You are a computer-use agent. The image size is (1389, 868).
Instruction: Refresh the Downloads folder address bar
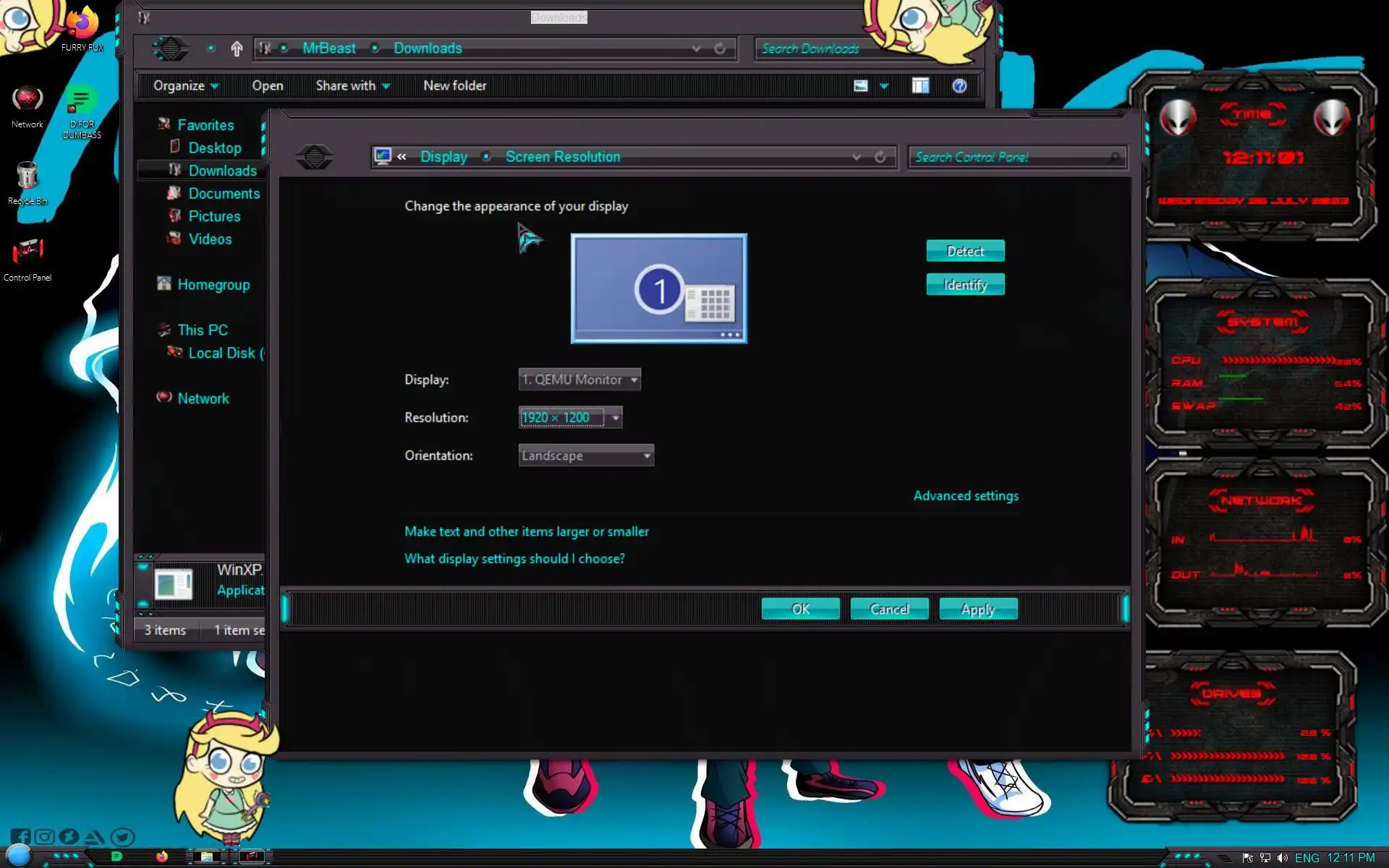720,48
